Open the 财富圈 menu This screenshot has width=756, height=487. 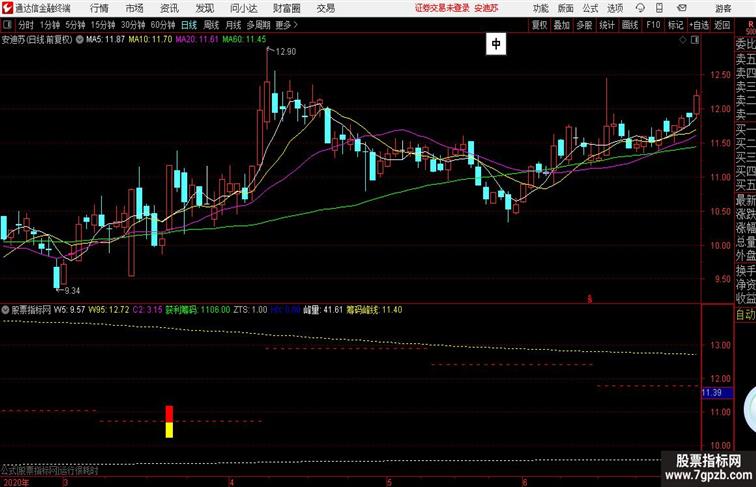(287, 8)
